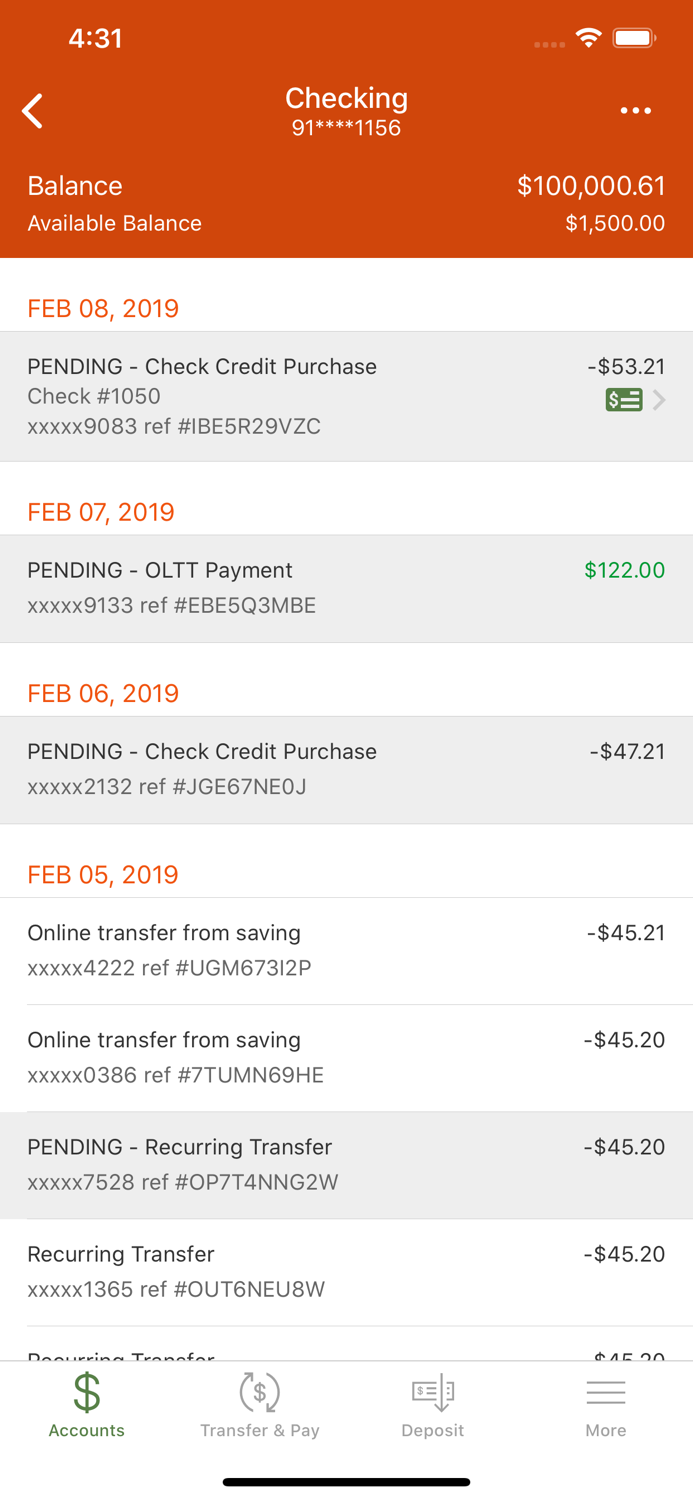The image size is (693, 1500).
Task: Tap the back arrow to leave Checking
Action: coord(32,110)
